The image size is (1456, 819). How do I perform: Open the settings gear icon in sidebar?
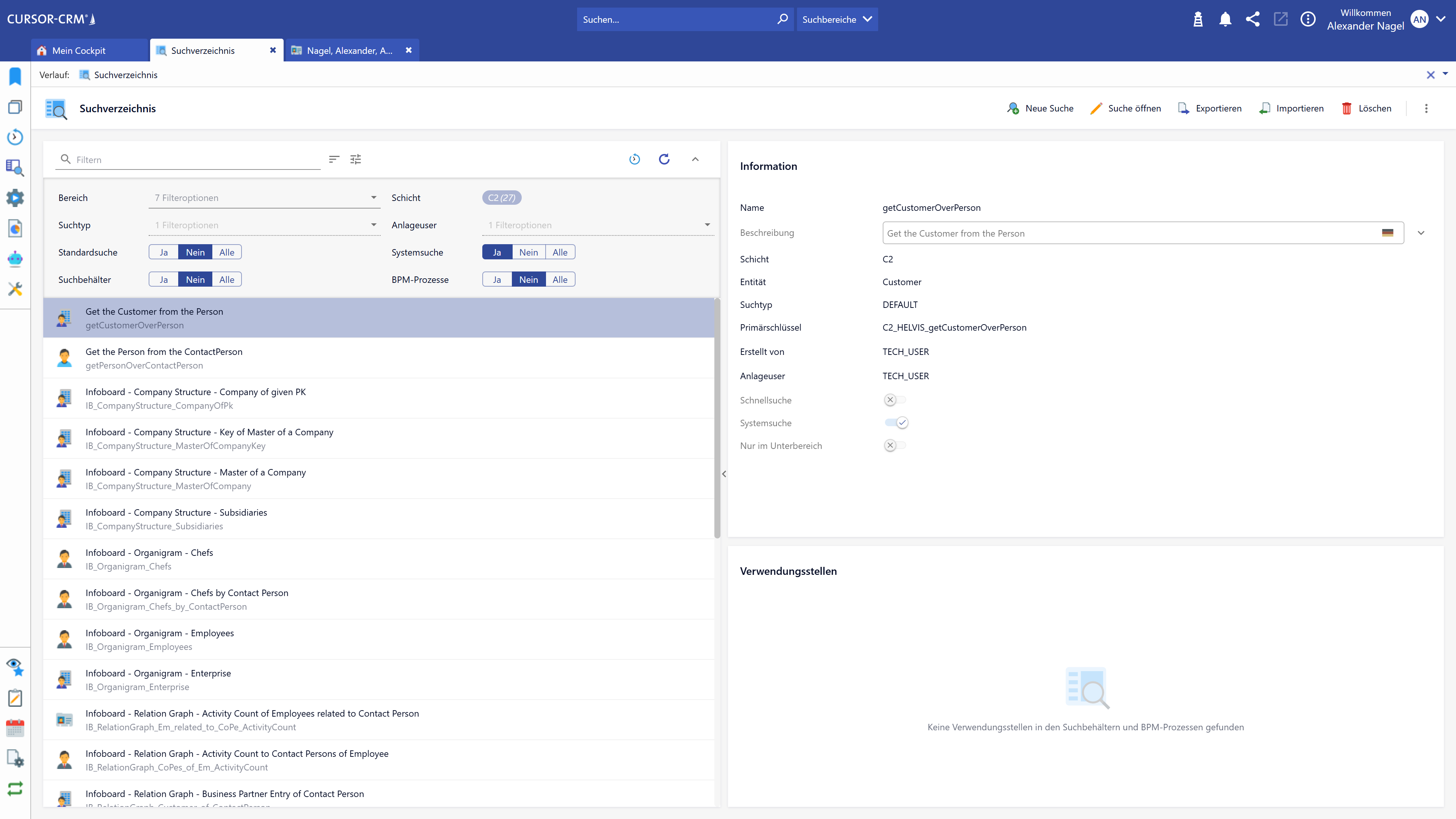point(15,198)
